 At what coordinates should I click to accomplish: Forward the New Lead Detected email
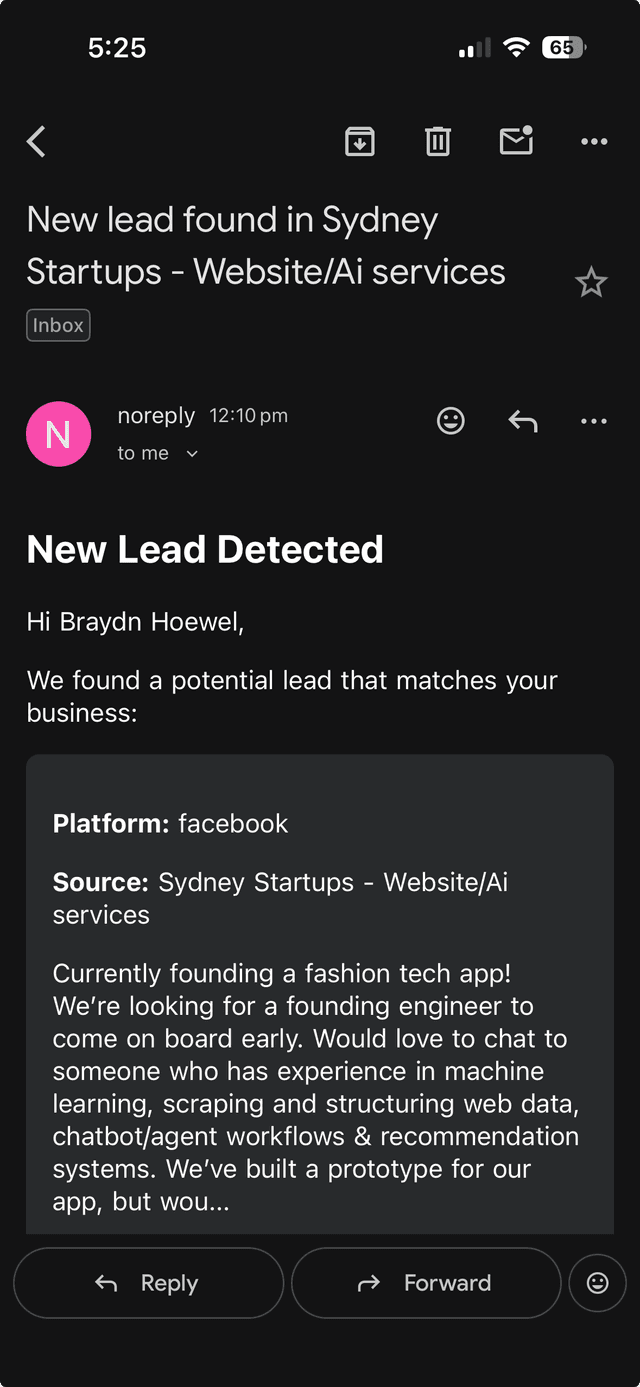coord(425,1283)
